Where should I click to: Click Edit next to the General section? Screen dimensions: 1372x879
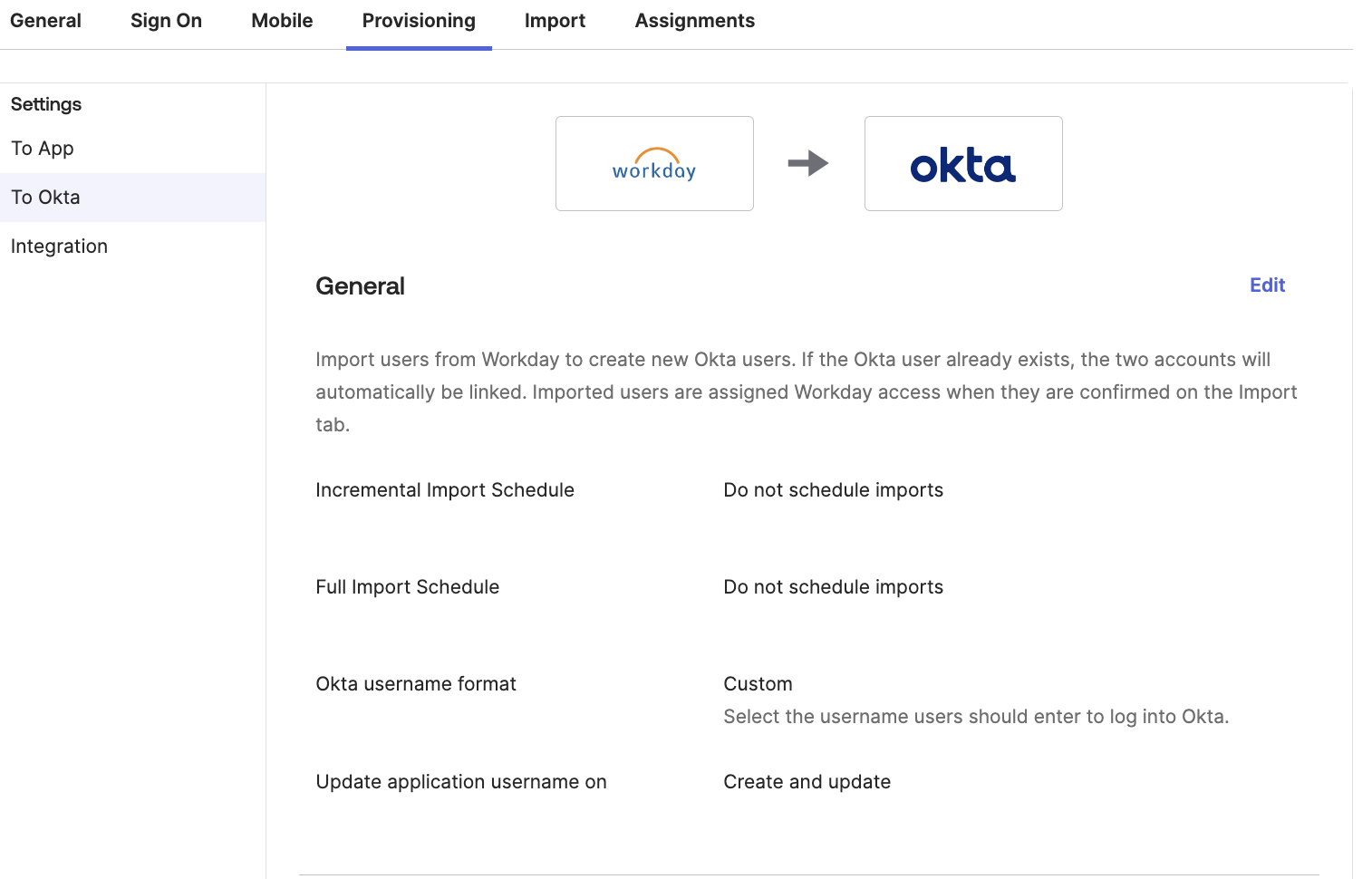coord(1266,285)
